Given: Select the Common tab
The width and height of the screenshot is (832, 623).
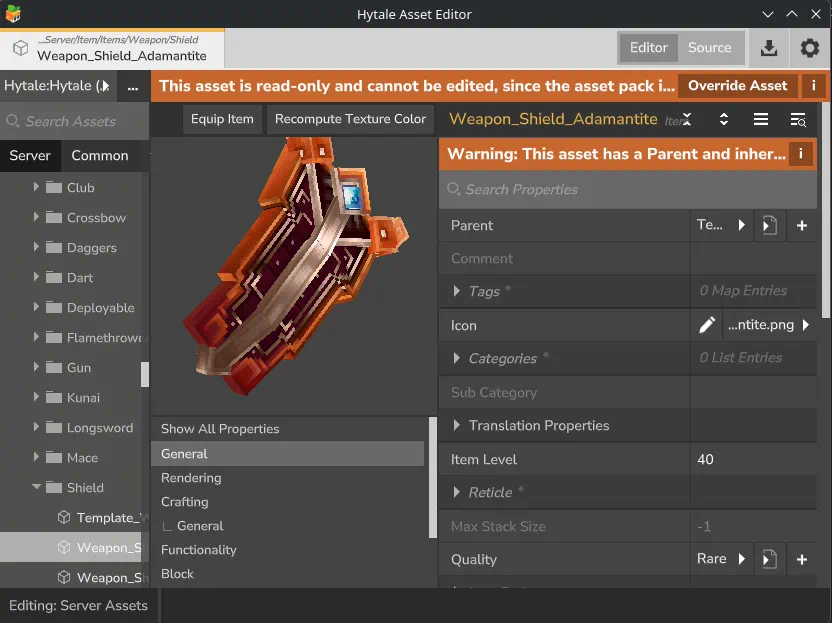Looking at the screenshot, I should (x=100, y=155).
